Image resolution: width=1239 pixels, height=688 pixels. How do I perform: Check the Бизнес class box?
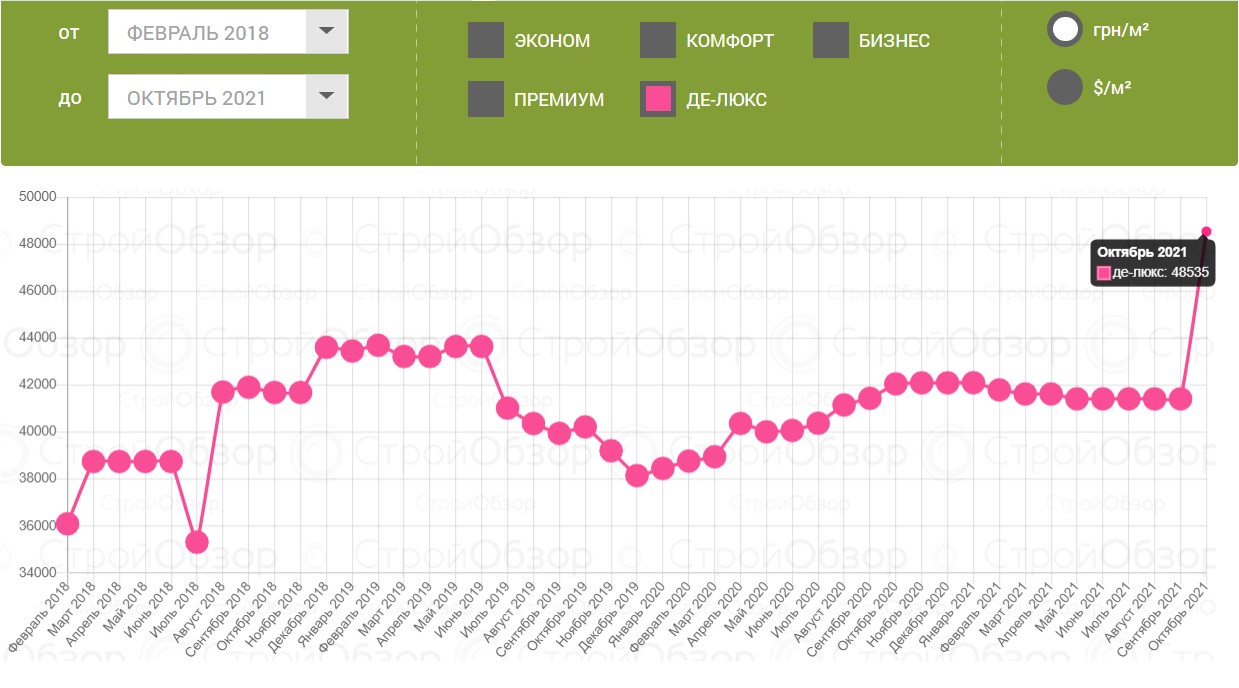(x=831, y=41)
